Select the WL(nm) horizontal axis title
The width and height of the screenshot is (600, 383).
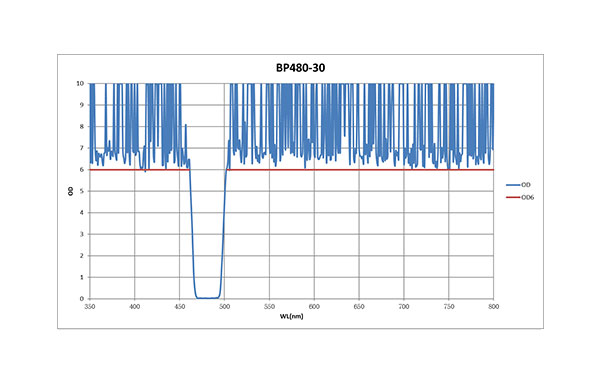coord(291,316)
